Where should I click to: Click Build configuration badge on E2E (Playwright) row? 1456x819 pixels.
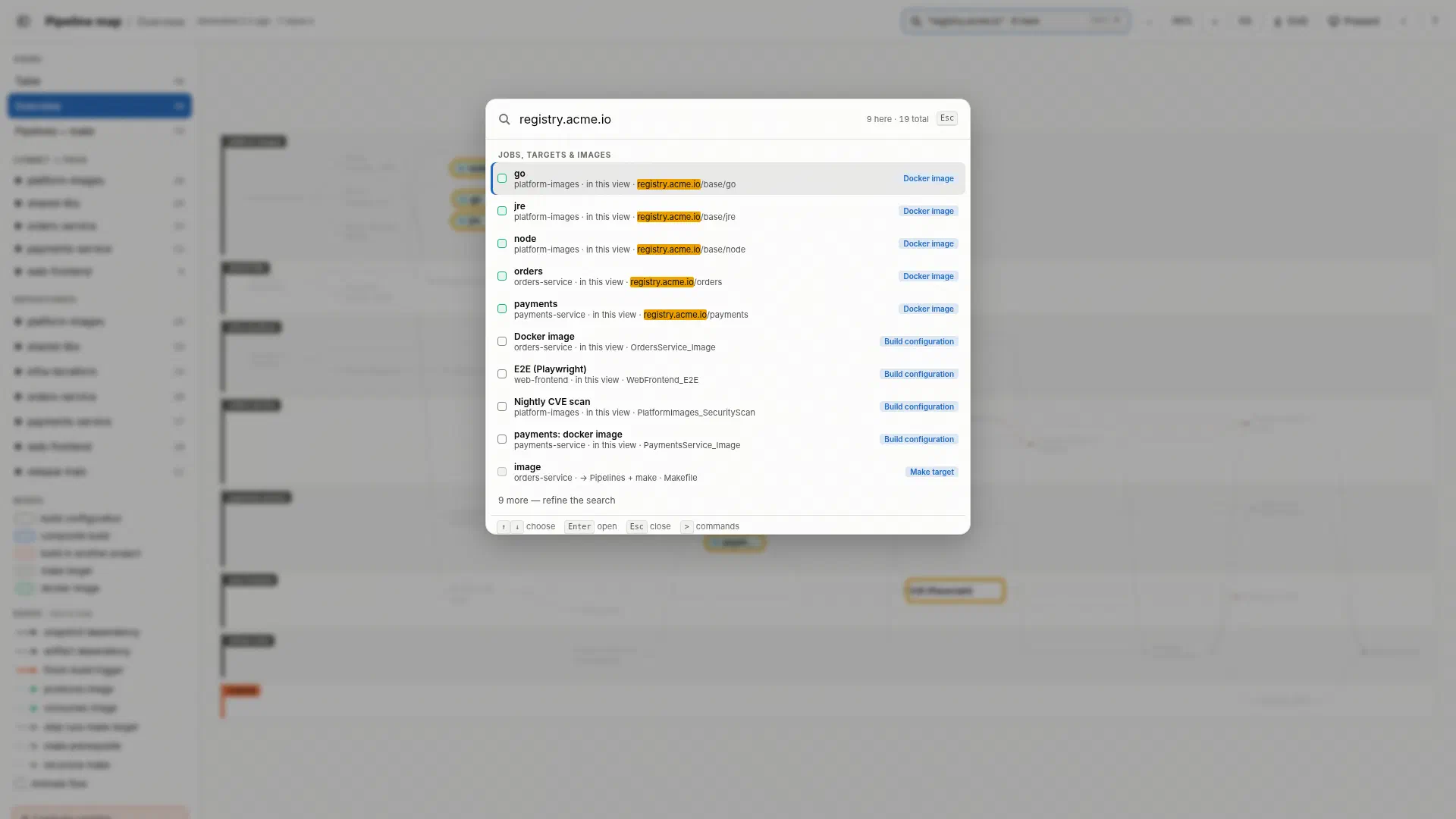click(919, 375)
